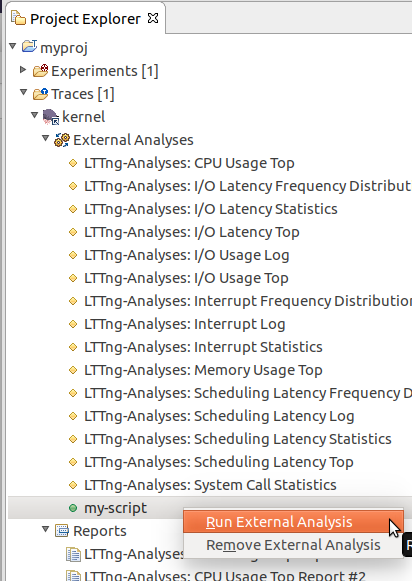The width and height of the screenshot is (412, 581).
Task: Select LTTng-Analyses: Scheduling Latency Frequency entry
Action: pos(247,393)
